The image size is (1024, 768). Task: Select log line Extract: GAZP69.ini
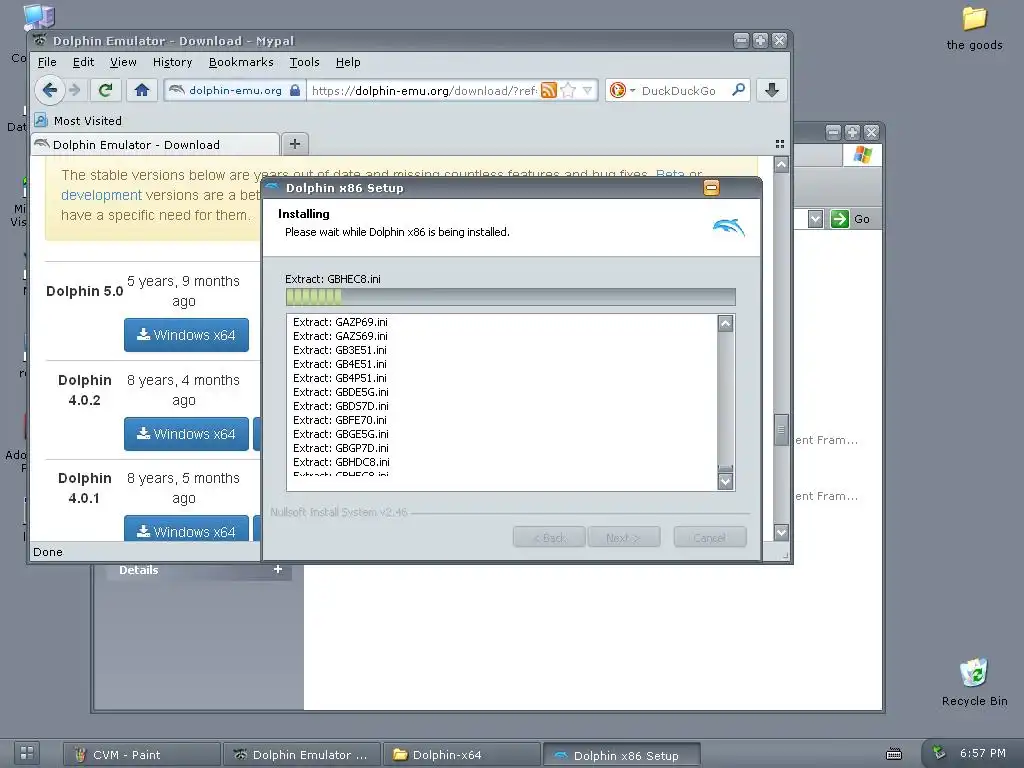pos(340,322)
